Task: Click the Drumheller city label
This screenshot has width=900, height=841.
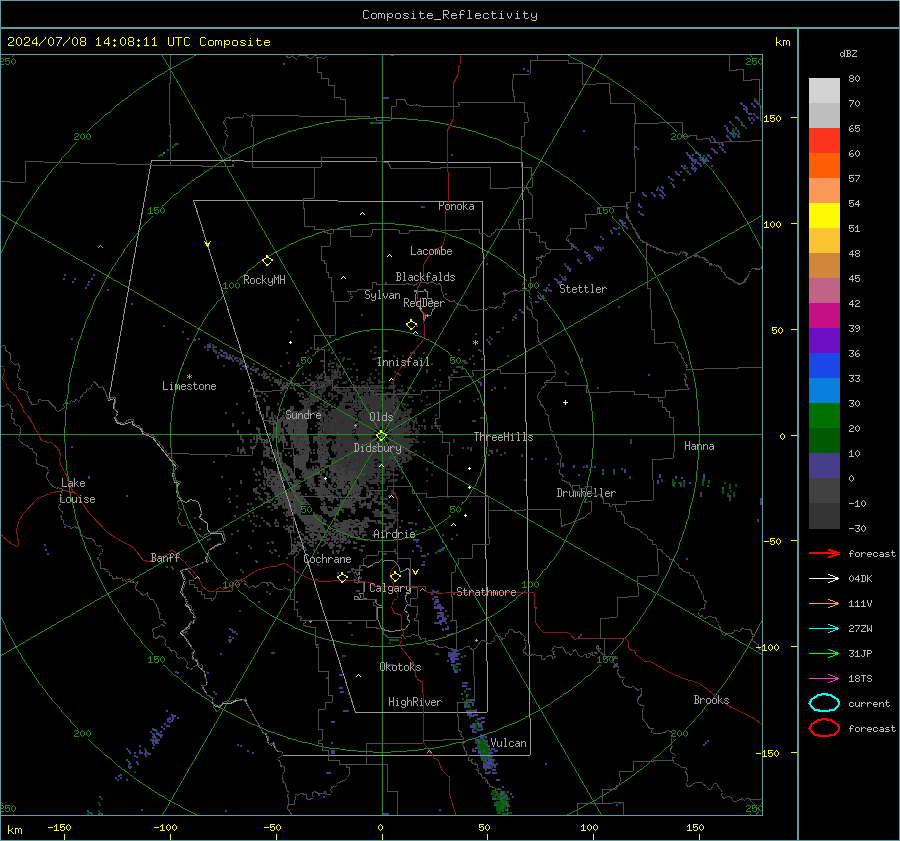Action: pos(586,493)
